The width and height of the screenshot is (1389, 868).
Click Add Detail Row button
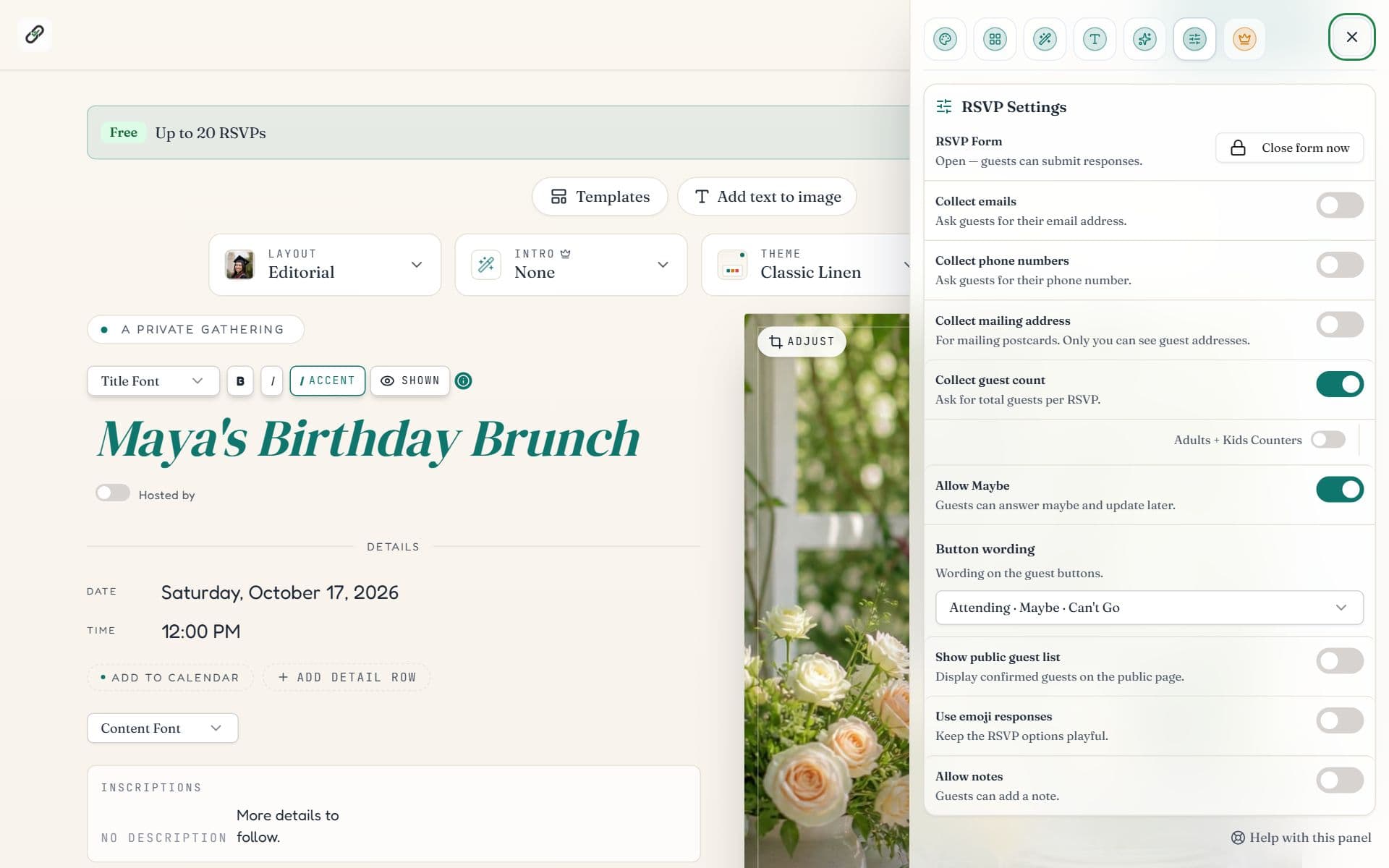[347, 678]
